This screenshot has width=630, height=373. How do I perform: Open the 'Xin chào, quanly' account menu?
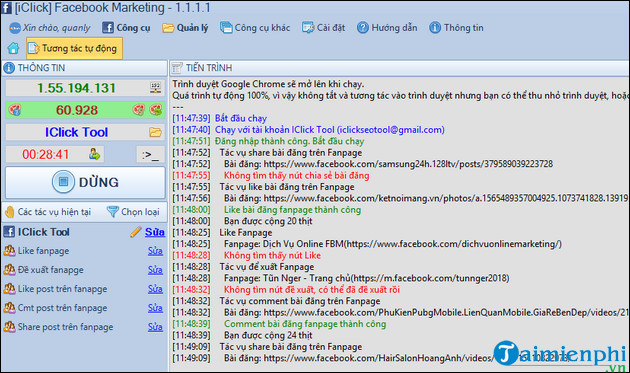point(50,28)
